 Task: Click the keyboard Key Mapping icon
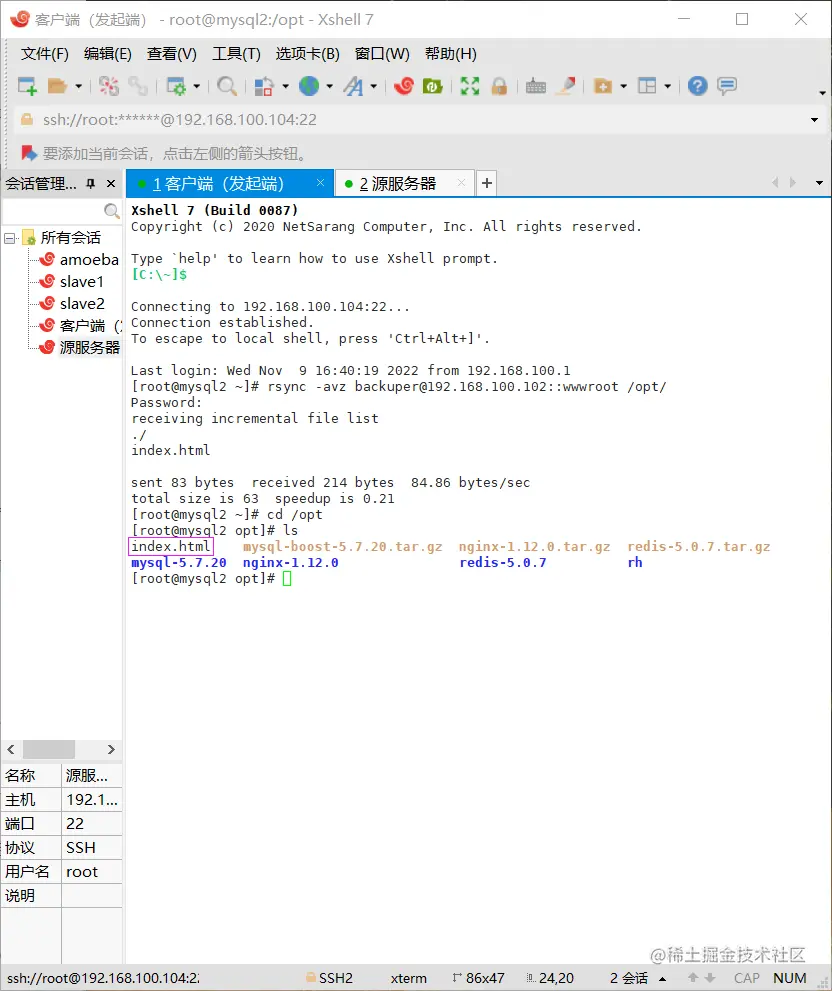click(535, 86)
